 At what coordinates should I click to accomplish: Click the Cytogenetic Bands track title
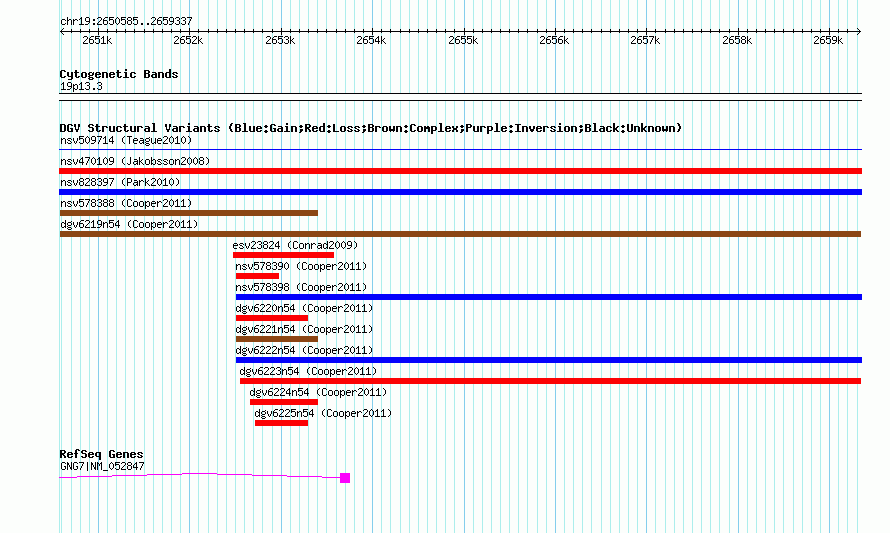tap(119, 74)
